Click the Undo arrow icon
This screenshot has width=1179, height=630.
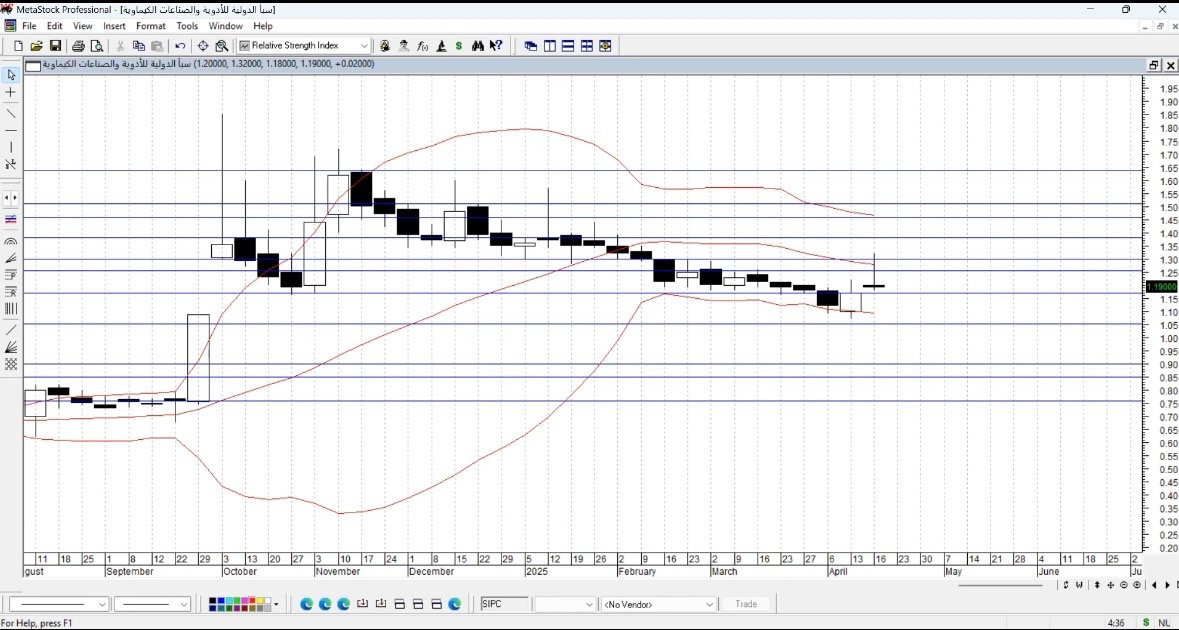(180, 46)
